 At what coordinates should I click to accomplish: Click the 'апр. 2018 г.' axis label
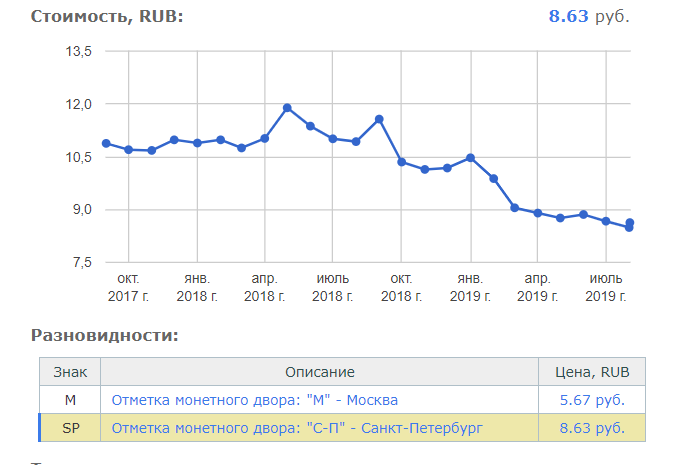pos(265,288)
